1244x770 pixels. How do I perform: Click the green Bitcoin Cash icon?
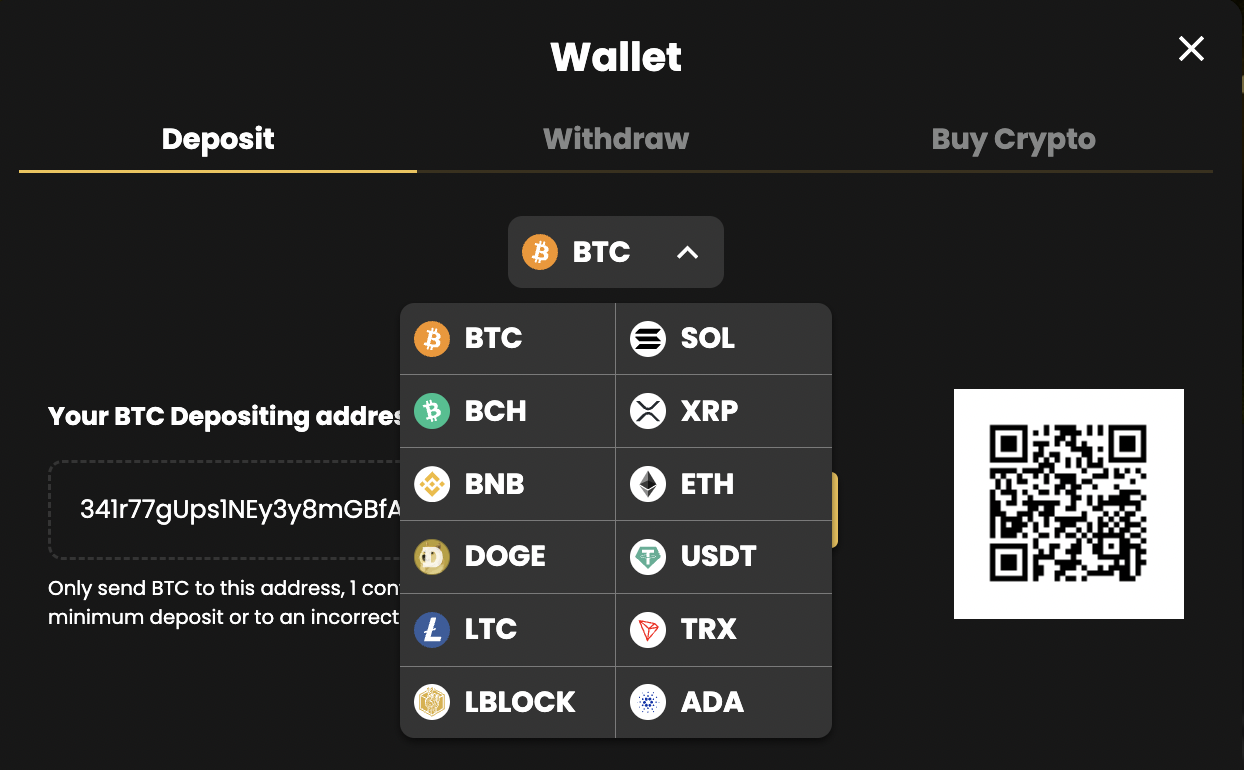[432, 411]
